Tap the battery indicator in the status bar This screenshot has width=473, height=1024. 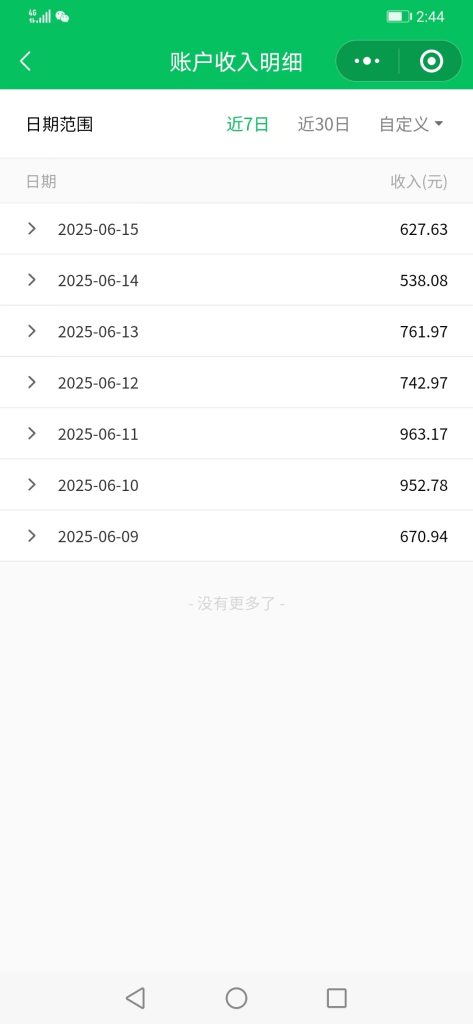pyautogui.click(x=399, y=16)
